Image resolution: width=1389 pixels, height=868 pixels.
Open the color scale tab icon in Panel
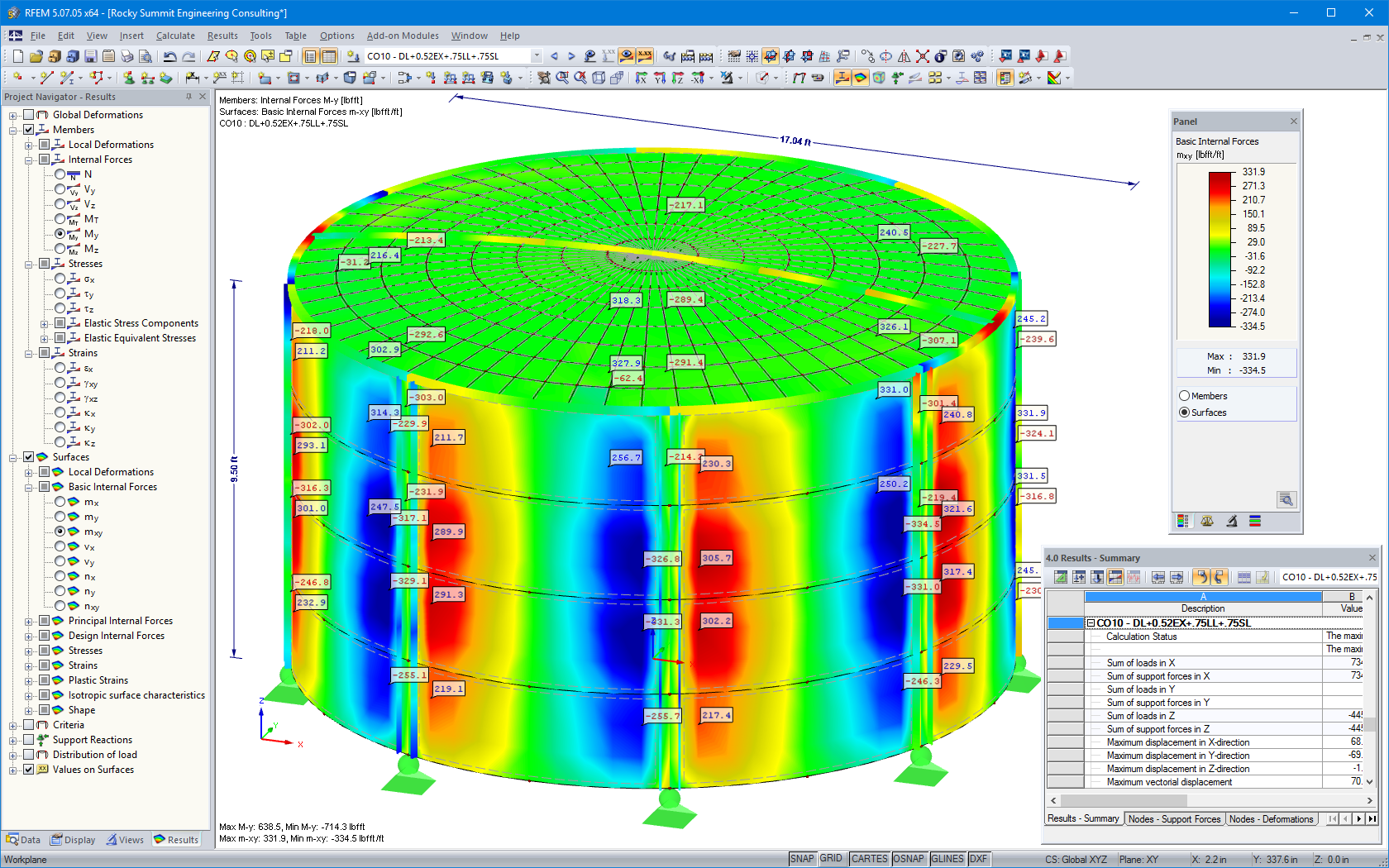point(1183,521)
